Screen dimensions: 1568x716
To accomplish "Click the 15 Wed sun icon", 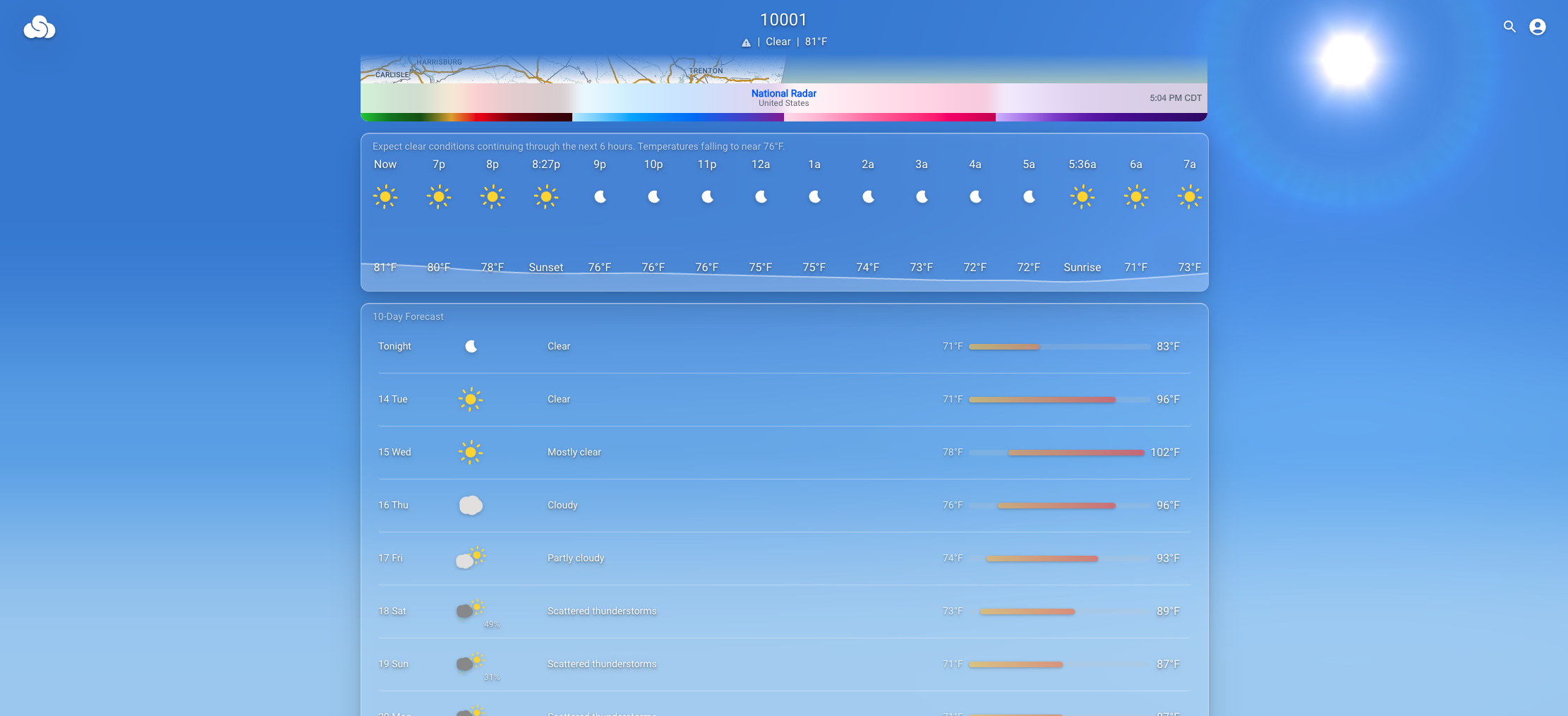I will click(x=471, y=453).
